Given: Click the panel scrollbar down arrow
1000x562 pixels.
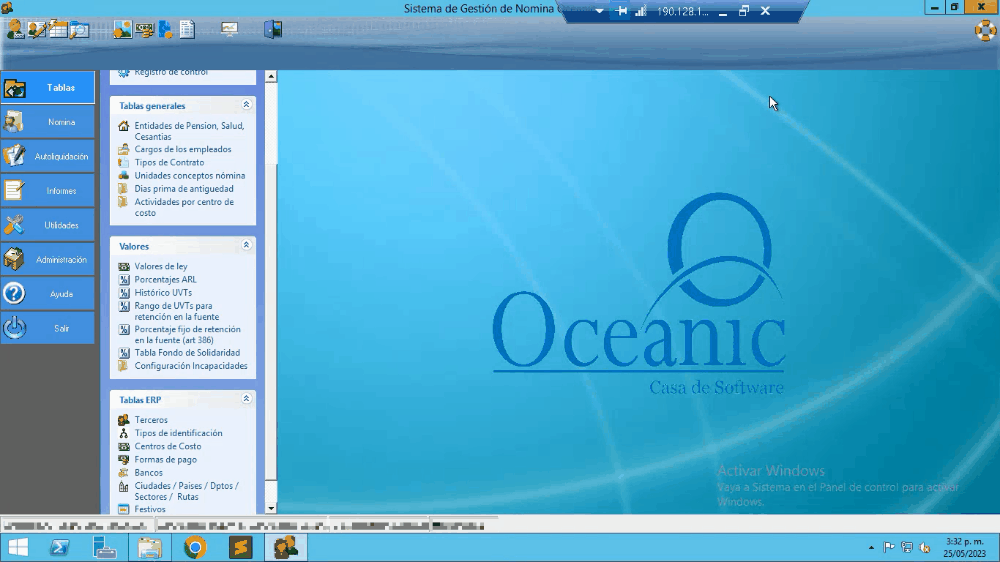Looking at the screenshot, I should click(271, 508).
